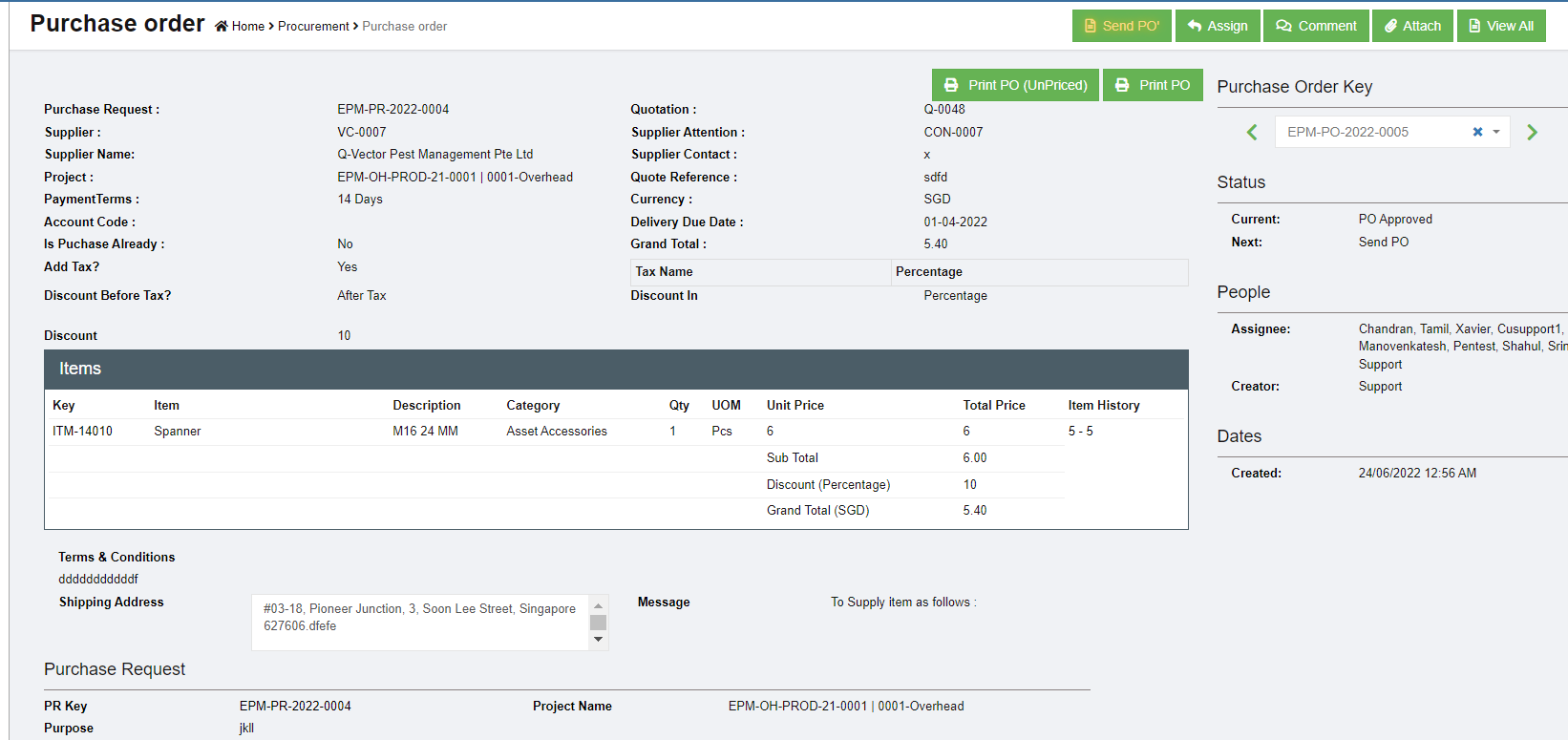The image size is (1568, 740).
Task: Click the View All button
Action: (1500, 26)
